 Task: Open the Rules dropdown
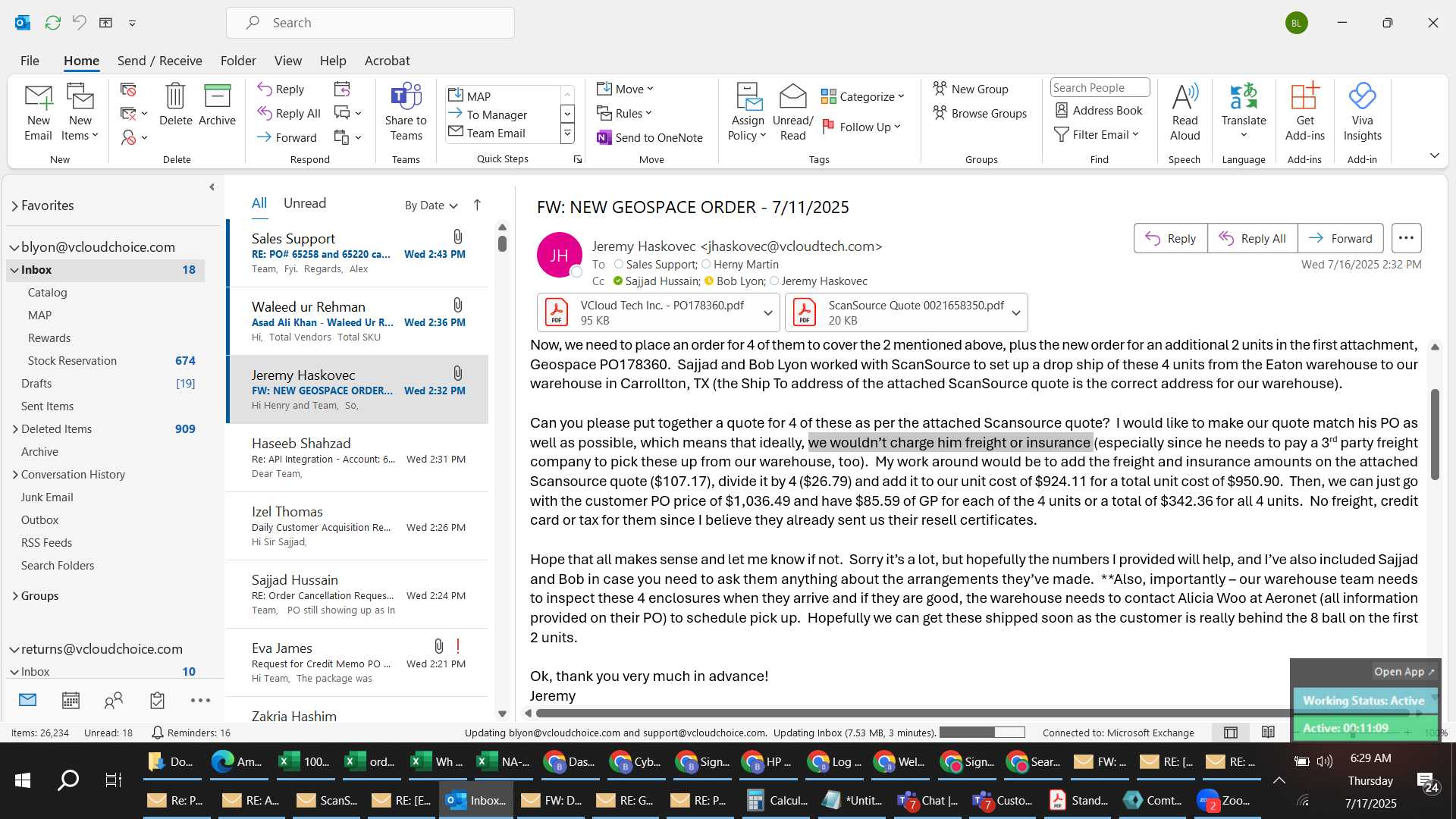624,113
